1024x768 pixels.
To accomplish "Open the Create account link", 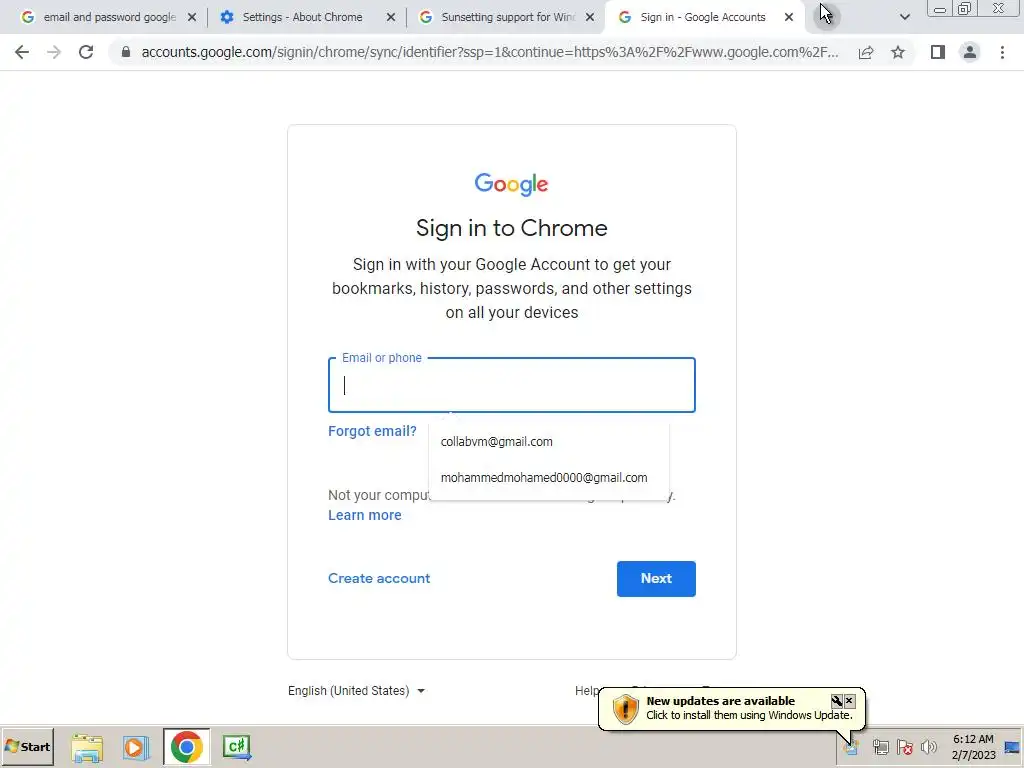I will pyautogui.click(x=379, y=579).
